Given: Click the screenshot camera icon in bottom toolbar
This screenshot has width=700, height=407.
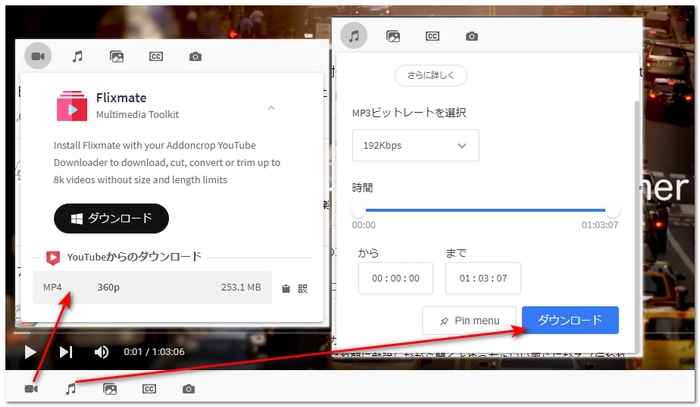Looking at the screenshot, I should (188, 388).
